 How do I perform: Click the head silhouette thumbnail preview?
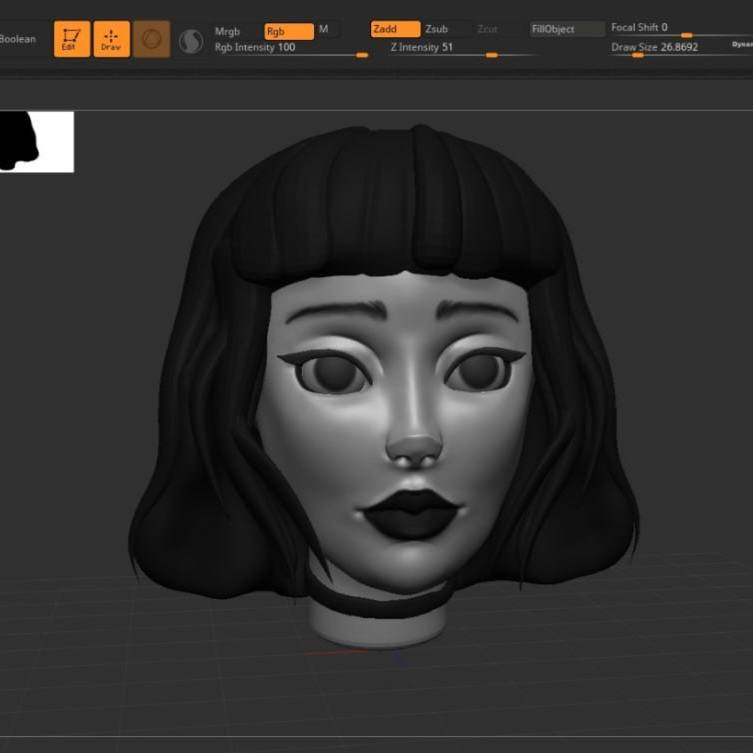coord(37,142)
